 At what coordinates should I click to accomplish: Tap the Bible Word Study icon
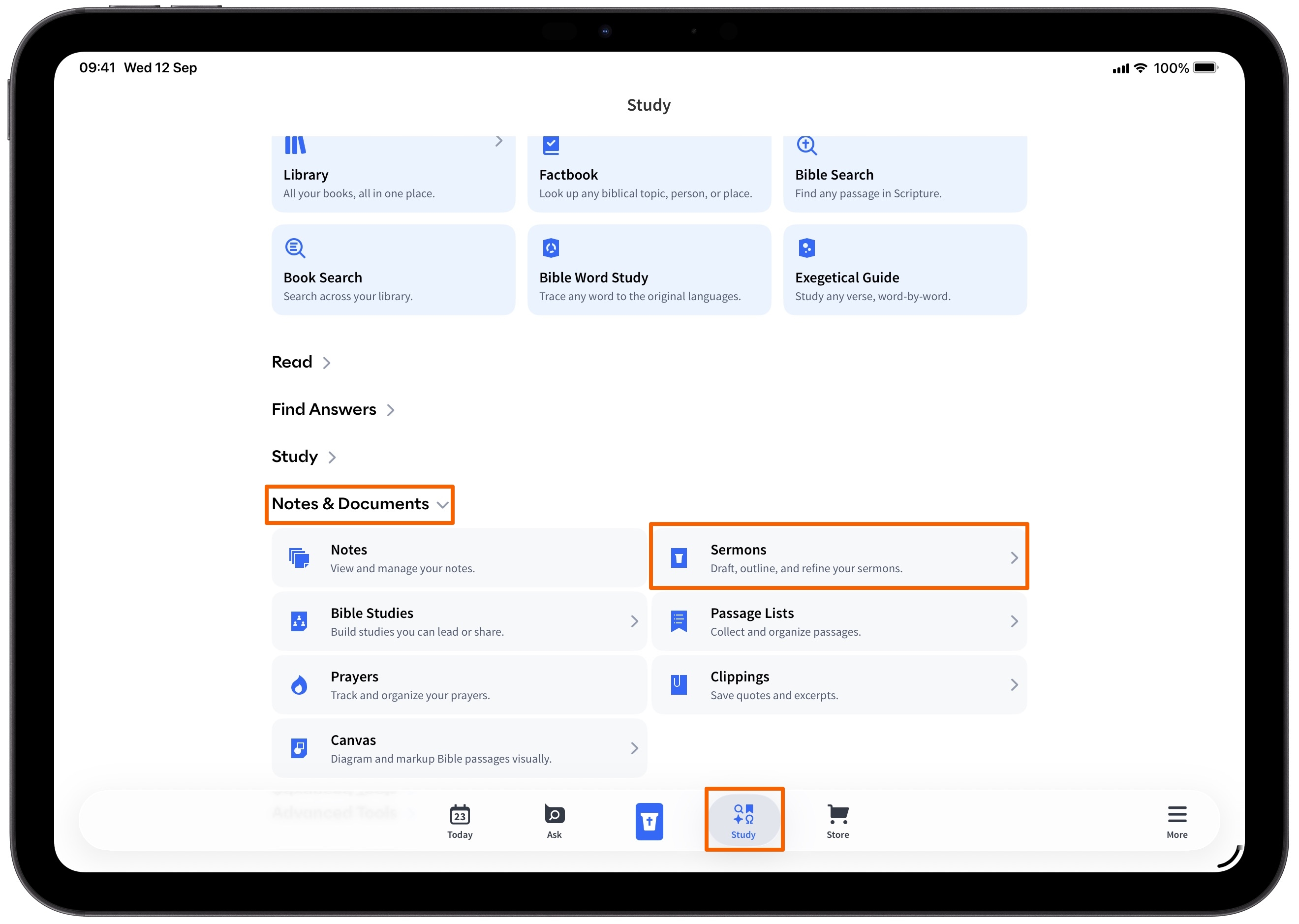coord(551,248)
